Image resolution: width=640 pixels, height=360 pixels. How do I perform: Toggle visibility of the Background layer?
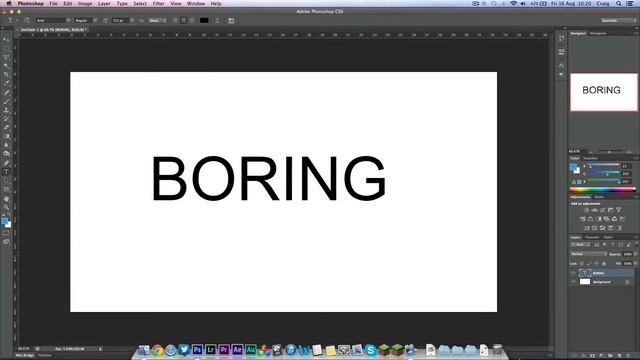tap(573, 282)
